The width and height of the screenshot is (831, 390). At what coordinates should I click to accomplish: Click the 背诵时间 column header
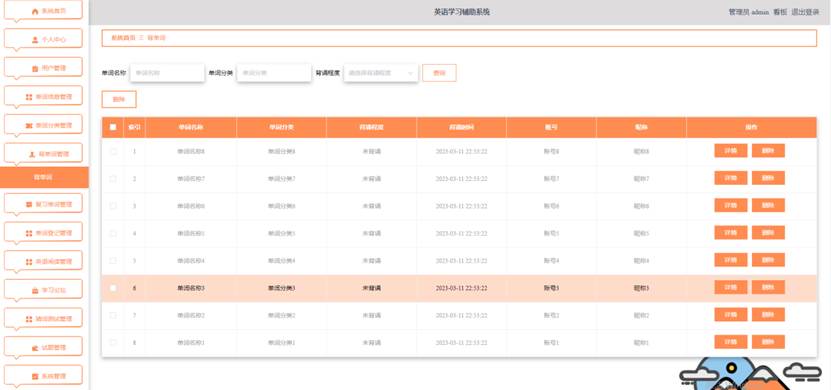coord(462,128)
